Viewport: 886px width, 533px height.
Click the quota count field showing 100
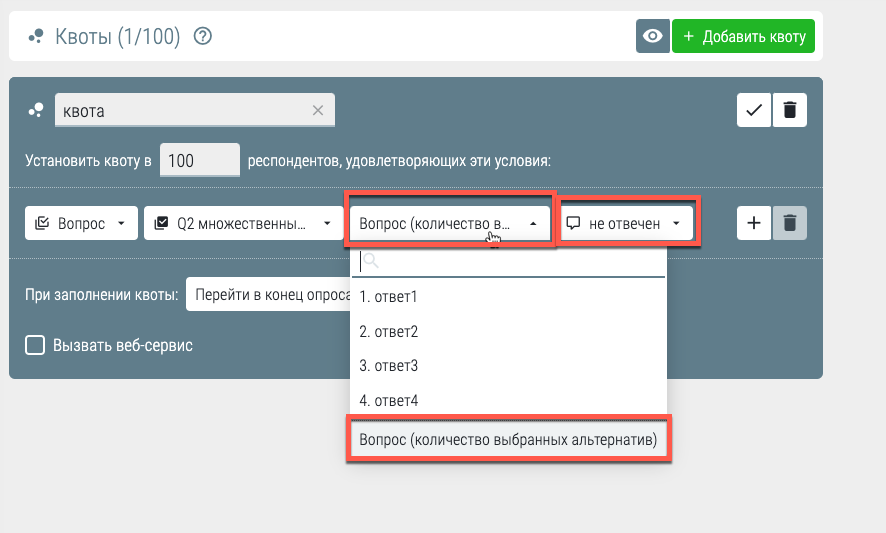pos(199,161)
